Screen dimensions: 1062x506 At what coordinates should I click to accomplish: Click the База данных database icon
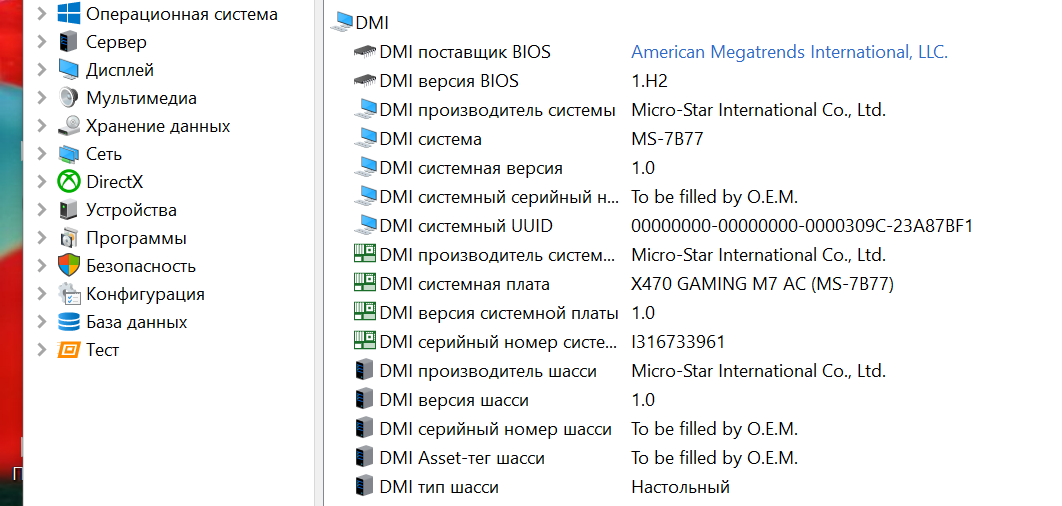[x=69, y=322]
